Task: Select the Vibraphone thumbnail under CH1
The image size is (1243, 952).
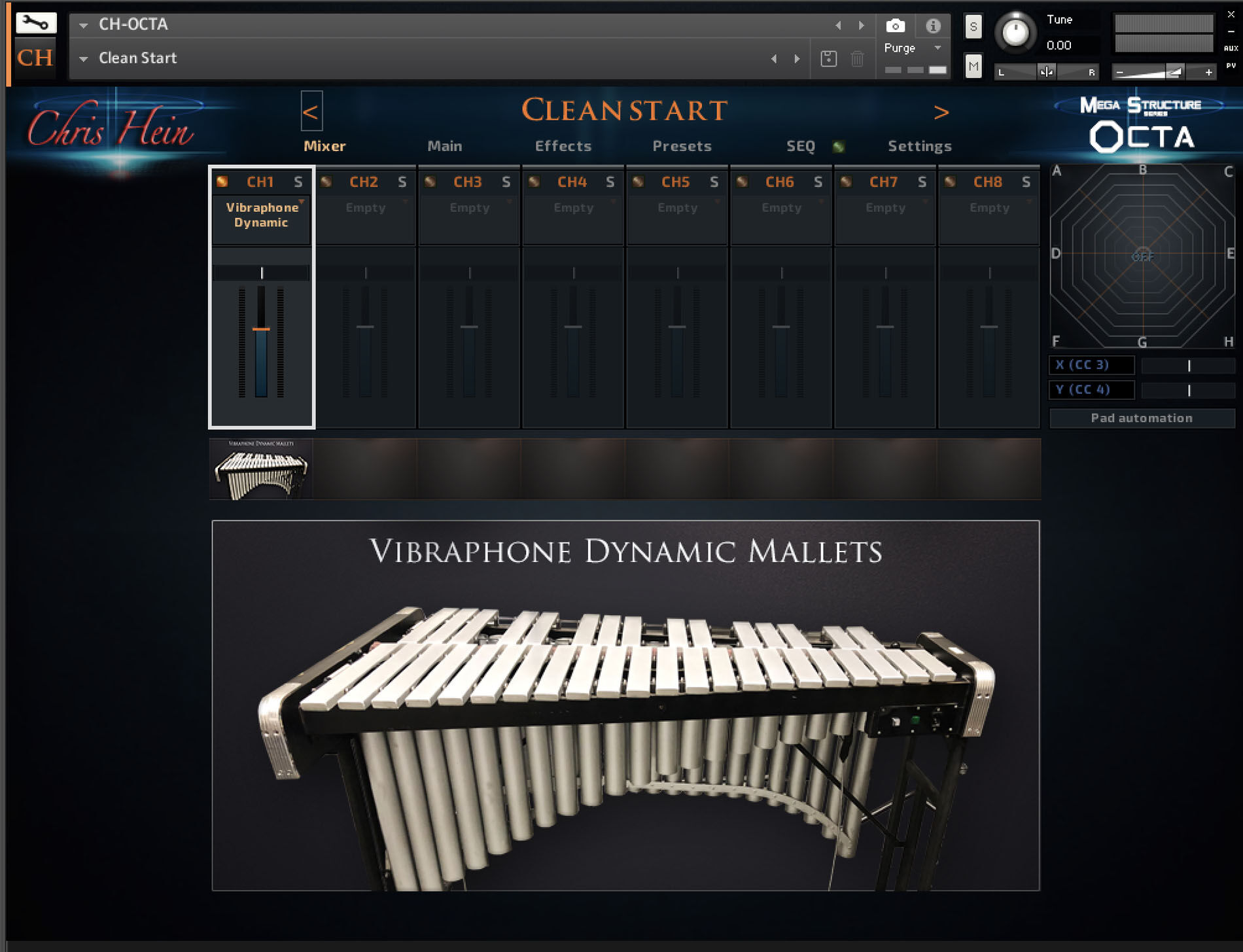Action: pos(261,470)
